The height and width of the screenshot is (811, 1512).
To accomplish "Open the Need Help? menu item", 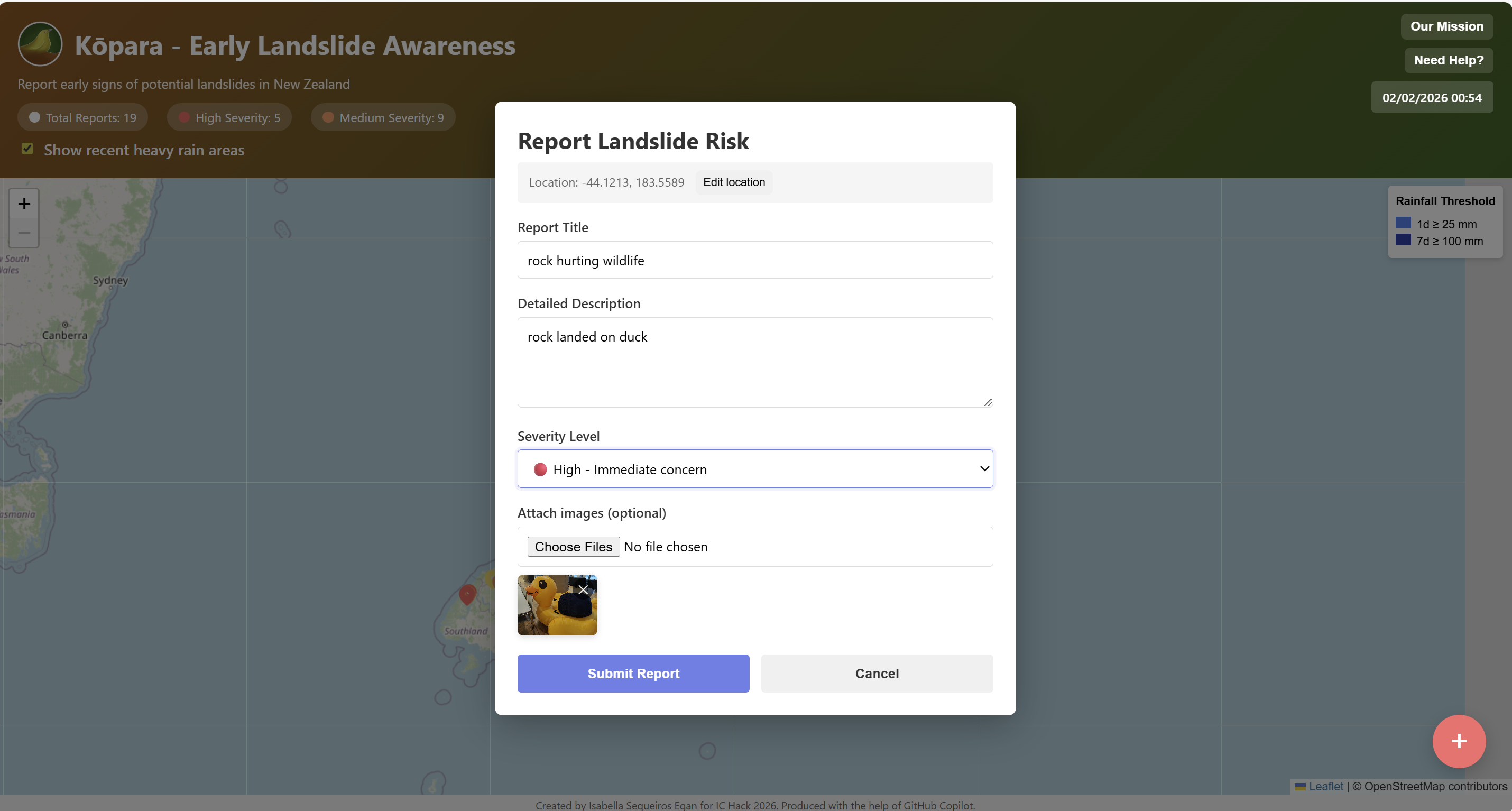I will point(1448,60).
